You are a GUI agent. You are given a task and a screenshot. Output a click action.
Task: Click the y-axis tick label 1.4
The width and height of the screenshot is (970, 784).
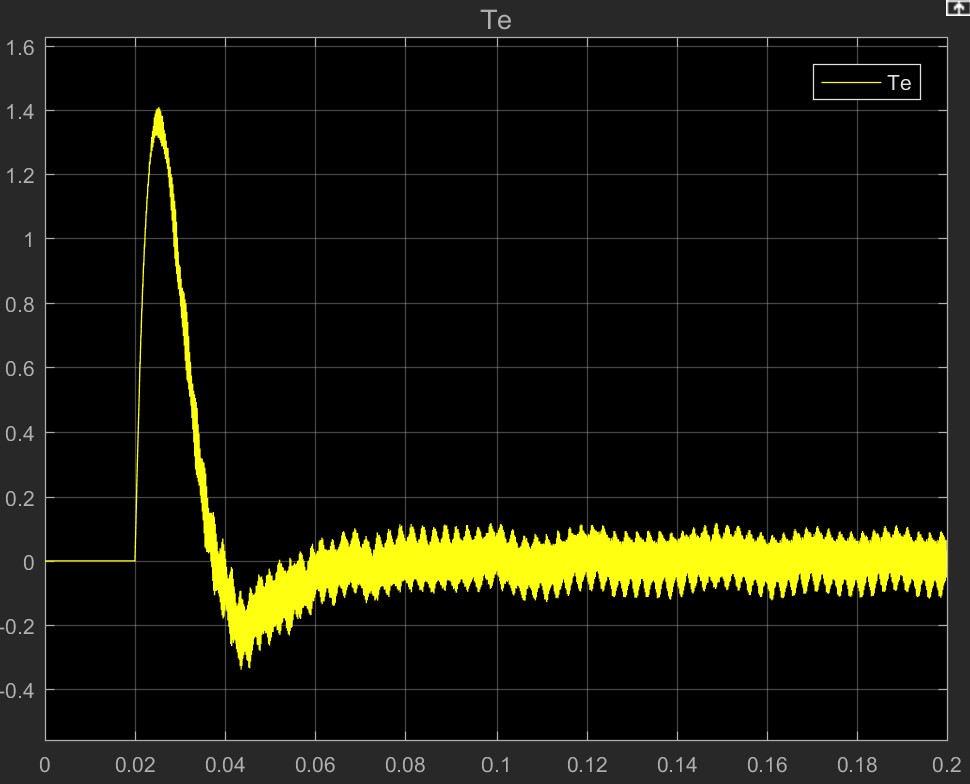[x=20, y=112]
